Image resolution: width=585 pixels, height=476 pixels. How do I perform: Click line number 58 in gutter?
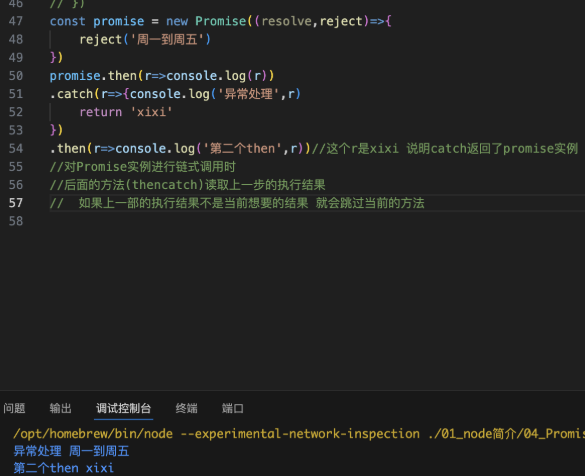click(x=16, y=221)
